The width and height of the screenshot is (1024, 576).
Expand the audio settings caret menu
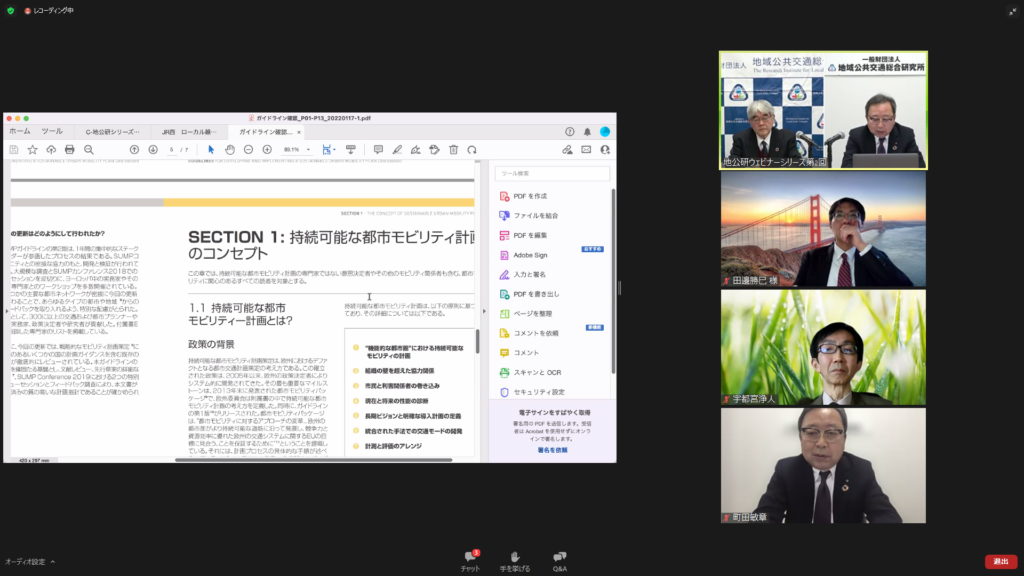click(x=53, y=562)
